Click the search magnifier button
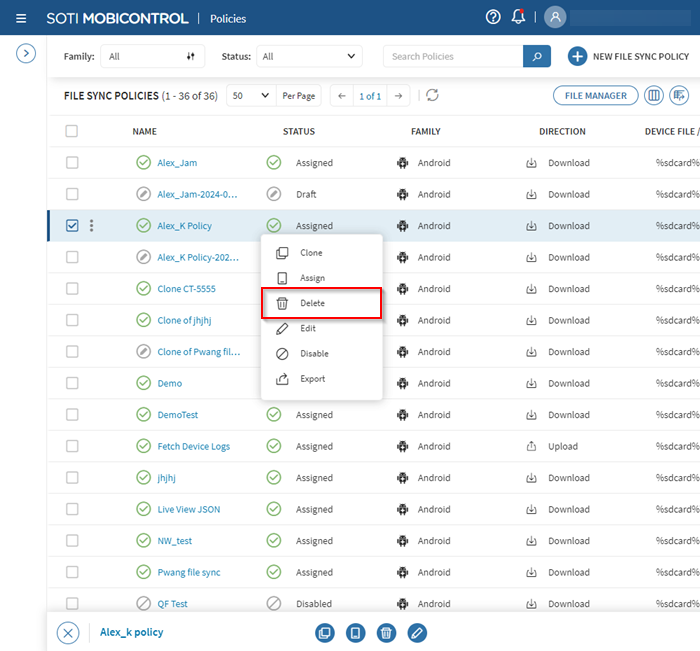 click(537, 57)
